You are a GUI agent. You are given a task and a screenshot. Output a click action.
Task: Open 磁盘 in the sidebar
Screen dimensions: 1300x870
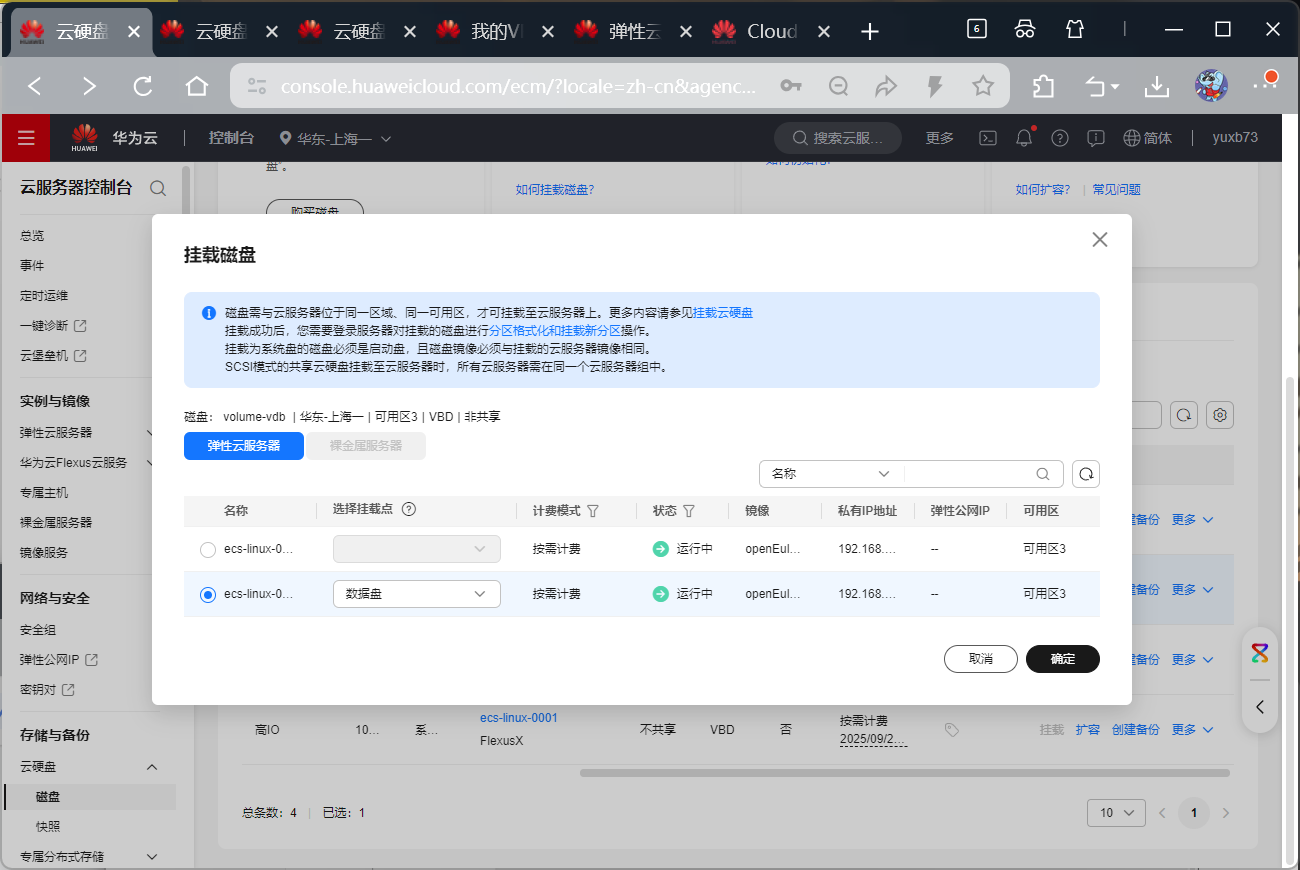pyautogui.click(x=48, y=797)
